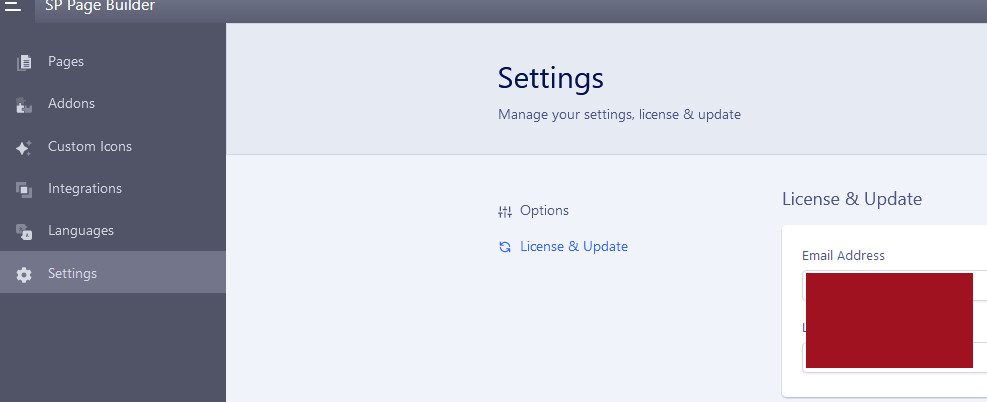Navigate to the Languages text label
The image size is (987, 402).
click(x=81, y=230)
